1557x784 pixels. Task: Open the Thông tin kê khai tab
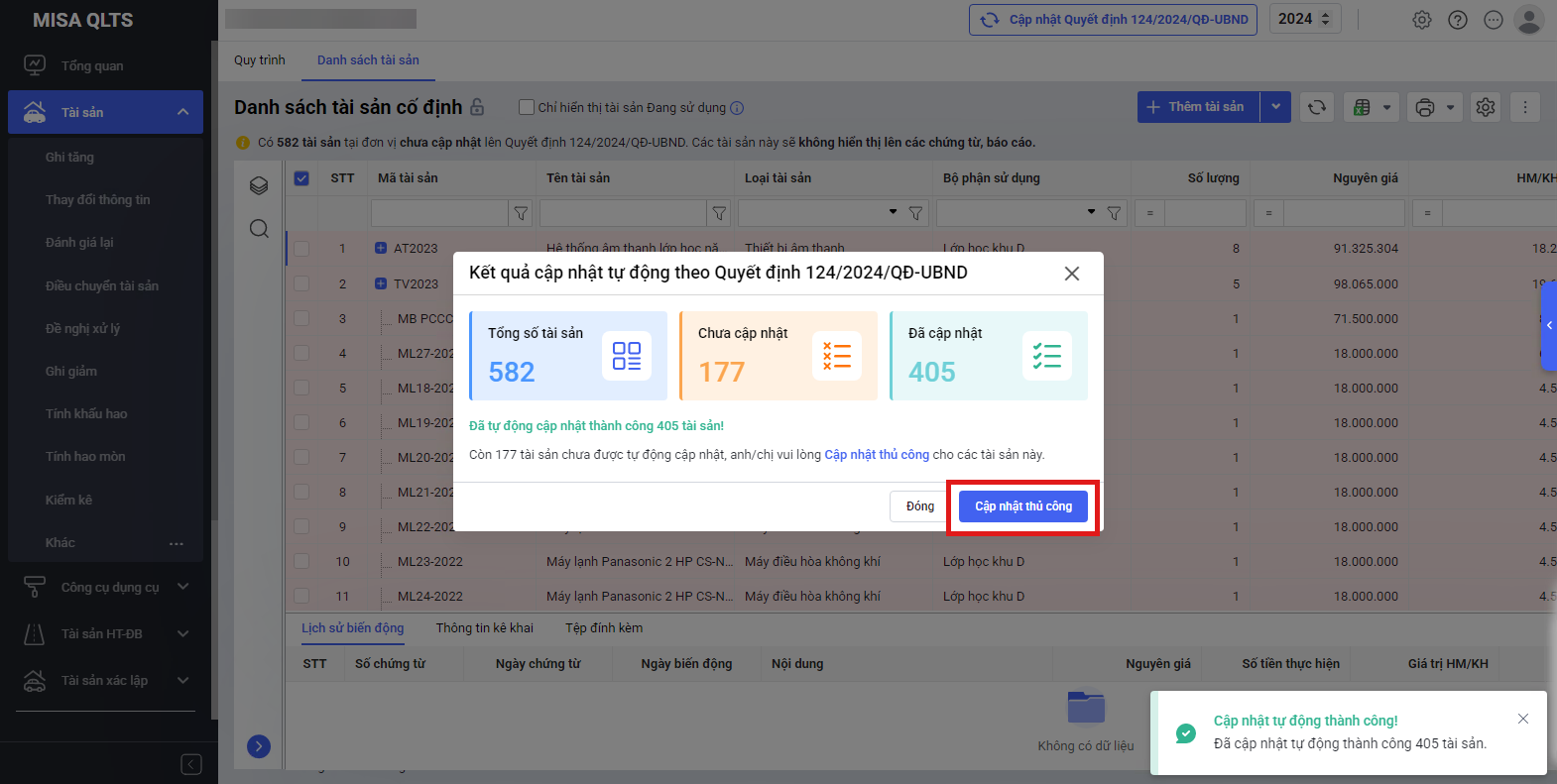[x=485, y=628]
